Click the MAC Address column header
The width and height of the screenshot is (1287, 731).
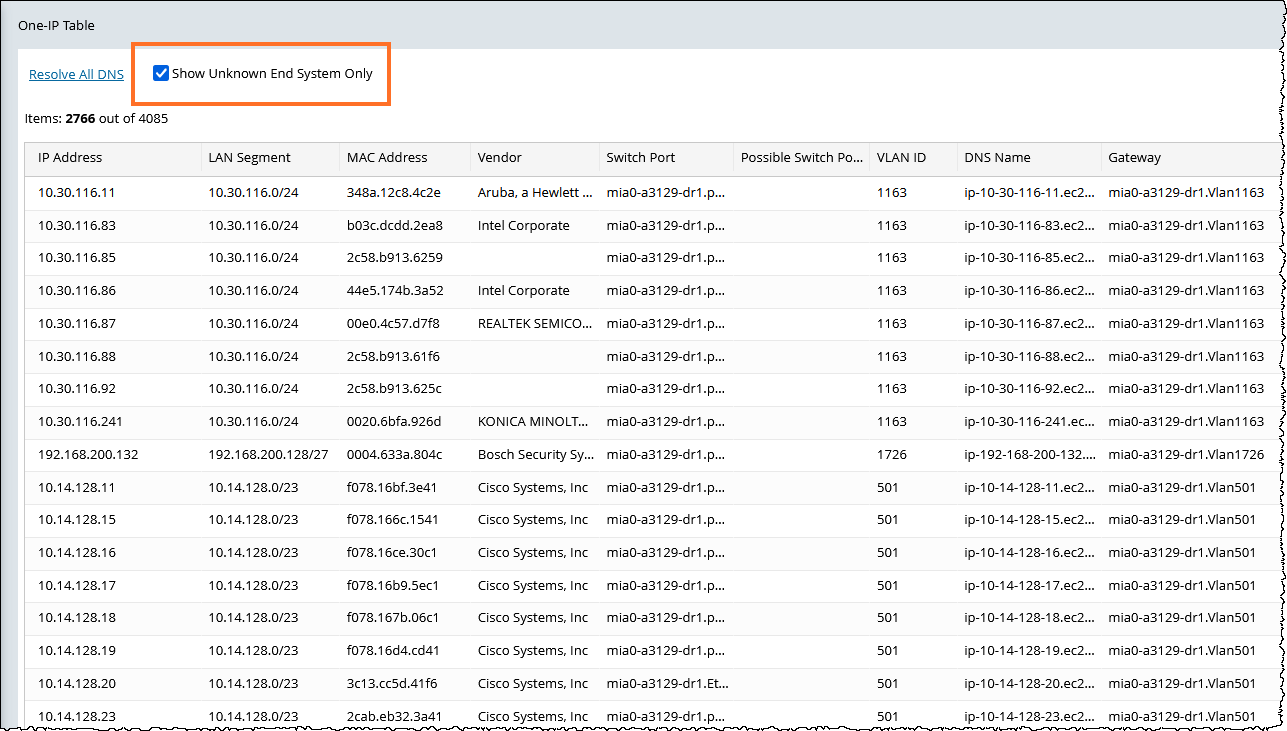(x=387, y=157)
